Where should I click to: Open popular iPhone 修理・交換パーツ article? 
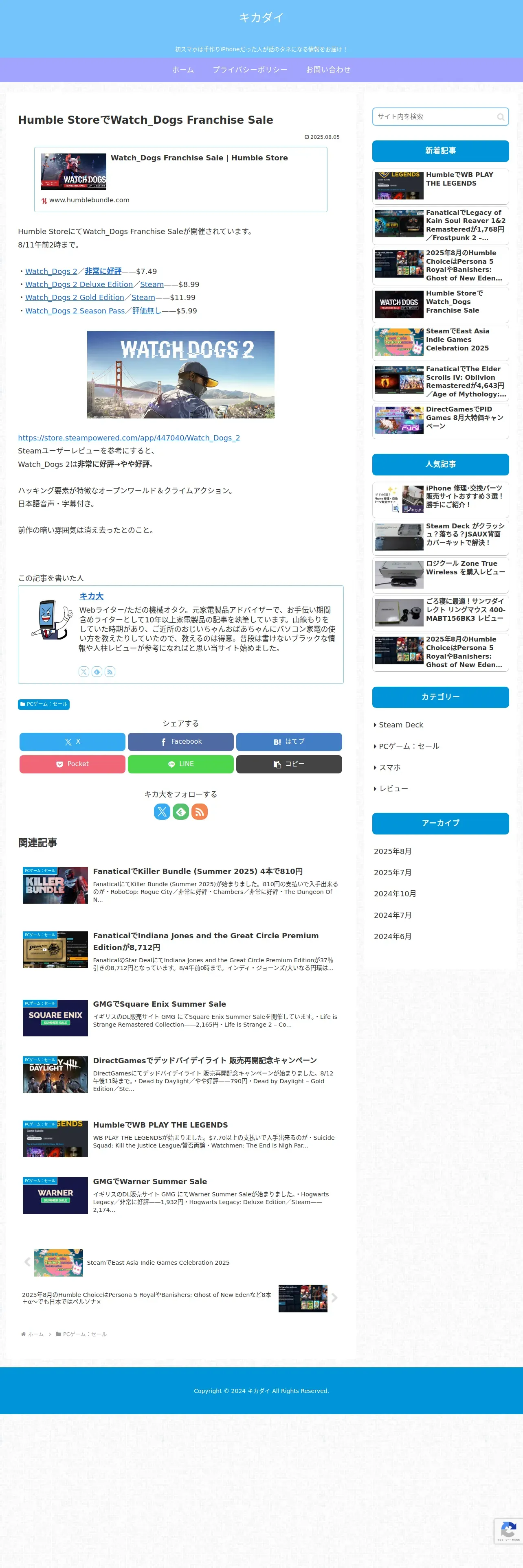coord(441,499)
